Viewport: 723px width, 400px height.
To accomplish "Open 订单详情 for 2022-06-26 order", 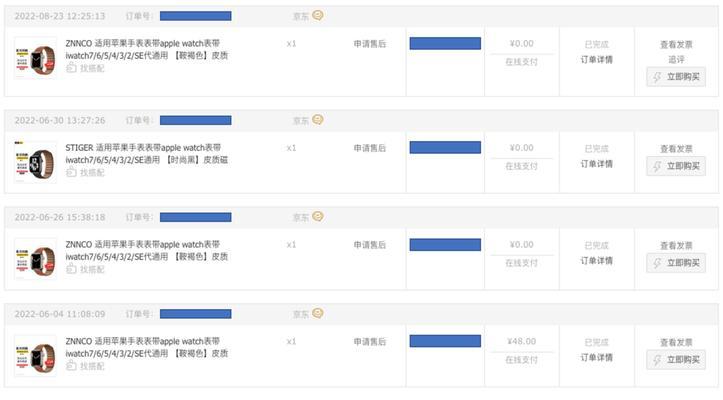I will 597,261.
